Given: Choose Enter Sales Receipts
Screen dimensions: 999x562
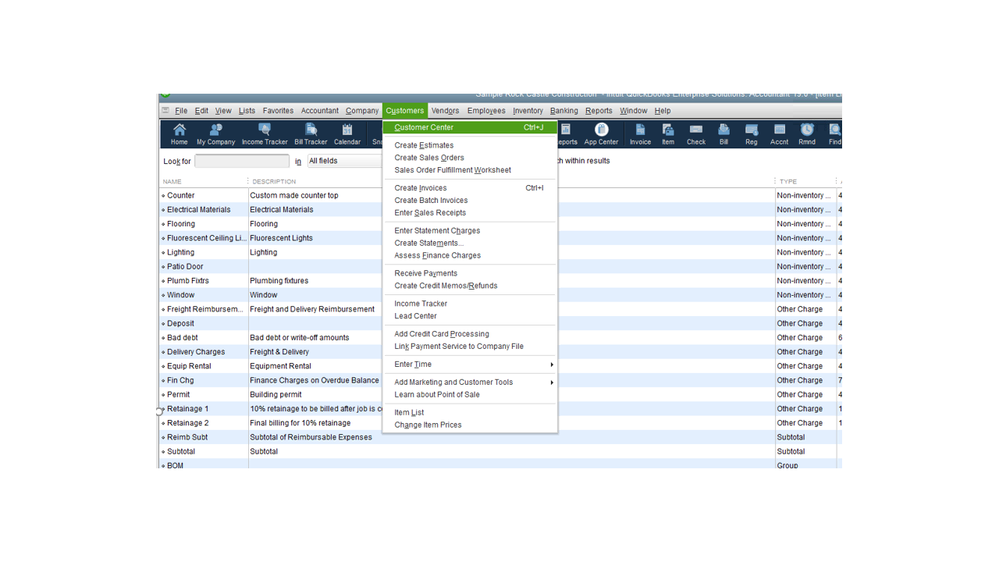Looking at the screenshot, I should click(x=470, y=213).
